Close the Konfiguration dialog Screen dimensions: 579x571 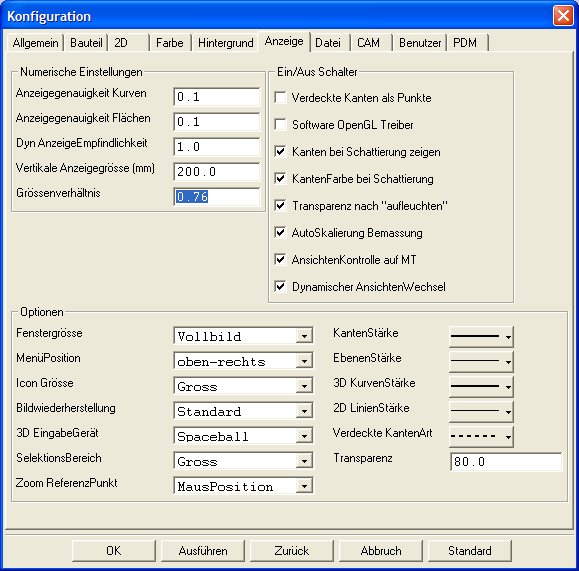[563, 16]
